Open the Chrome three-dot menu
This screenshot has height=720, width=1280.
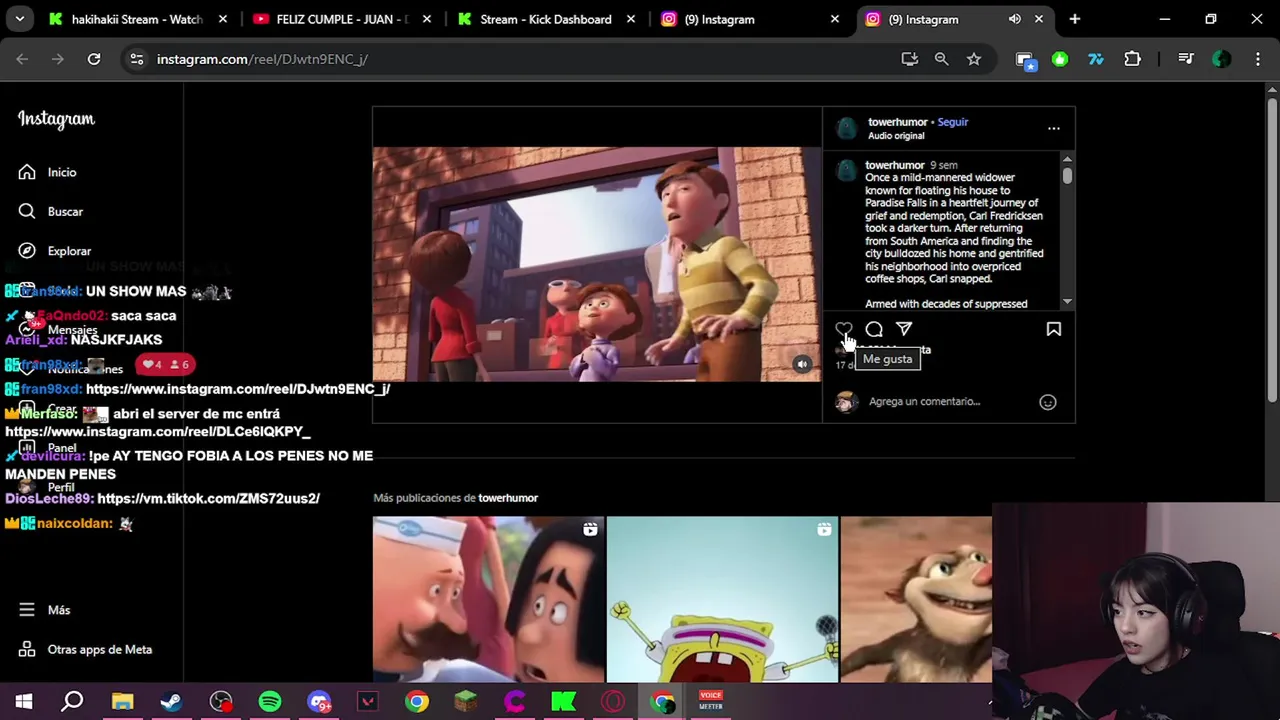pos(1256,59)
